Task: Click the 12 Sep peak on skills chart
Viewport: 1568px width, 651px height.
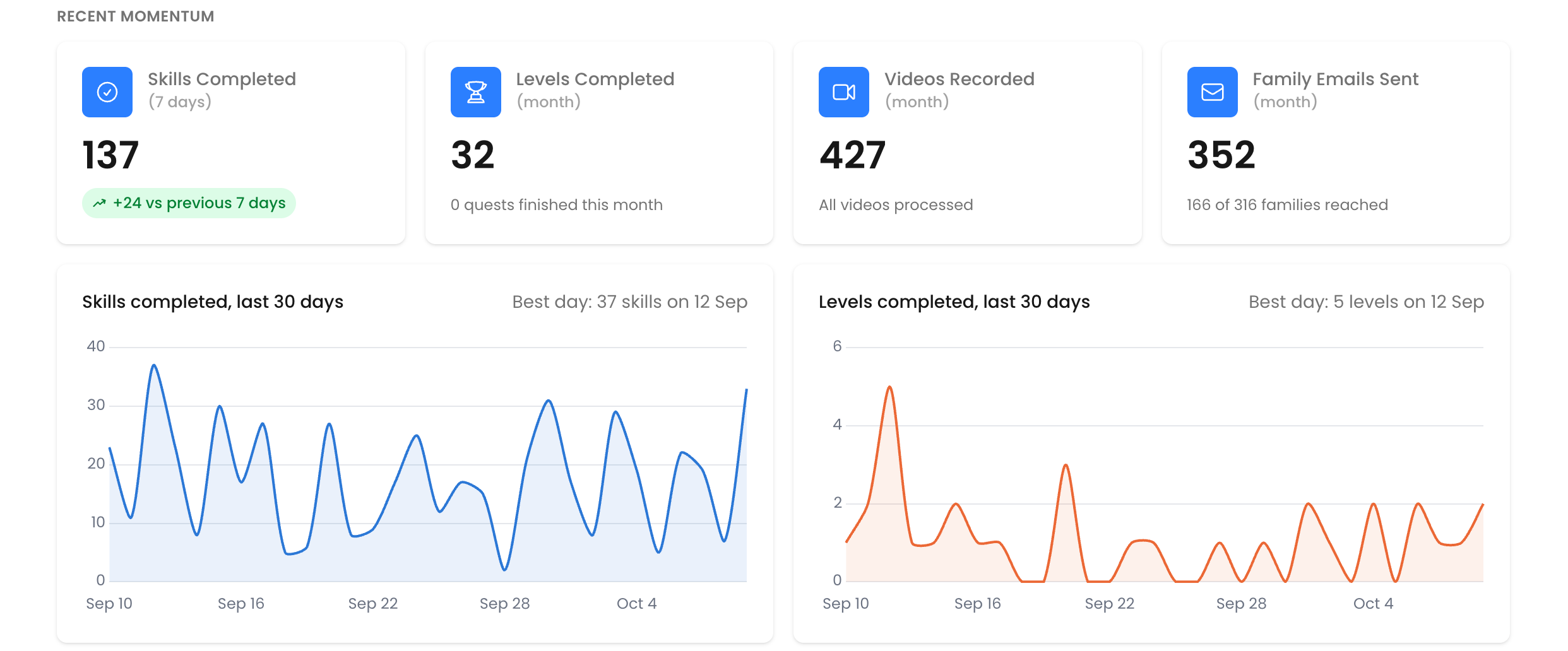Action: pos(154,365)
